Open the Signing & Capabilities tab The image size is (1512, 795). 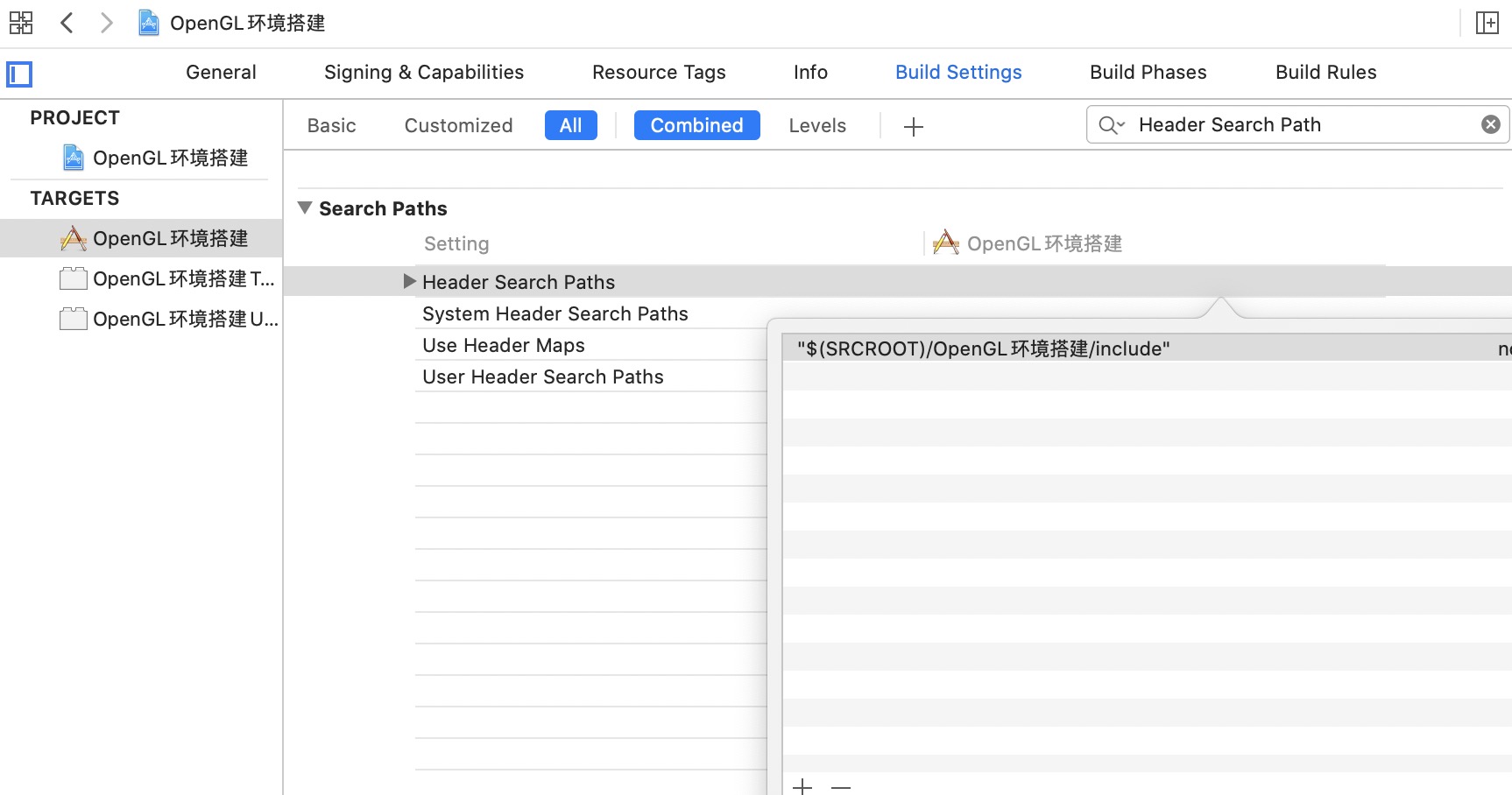click(x=424, y=73)
